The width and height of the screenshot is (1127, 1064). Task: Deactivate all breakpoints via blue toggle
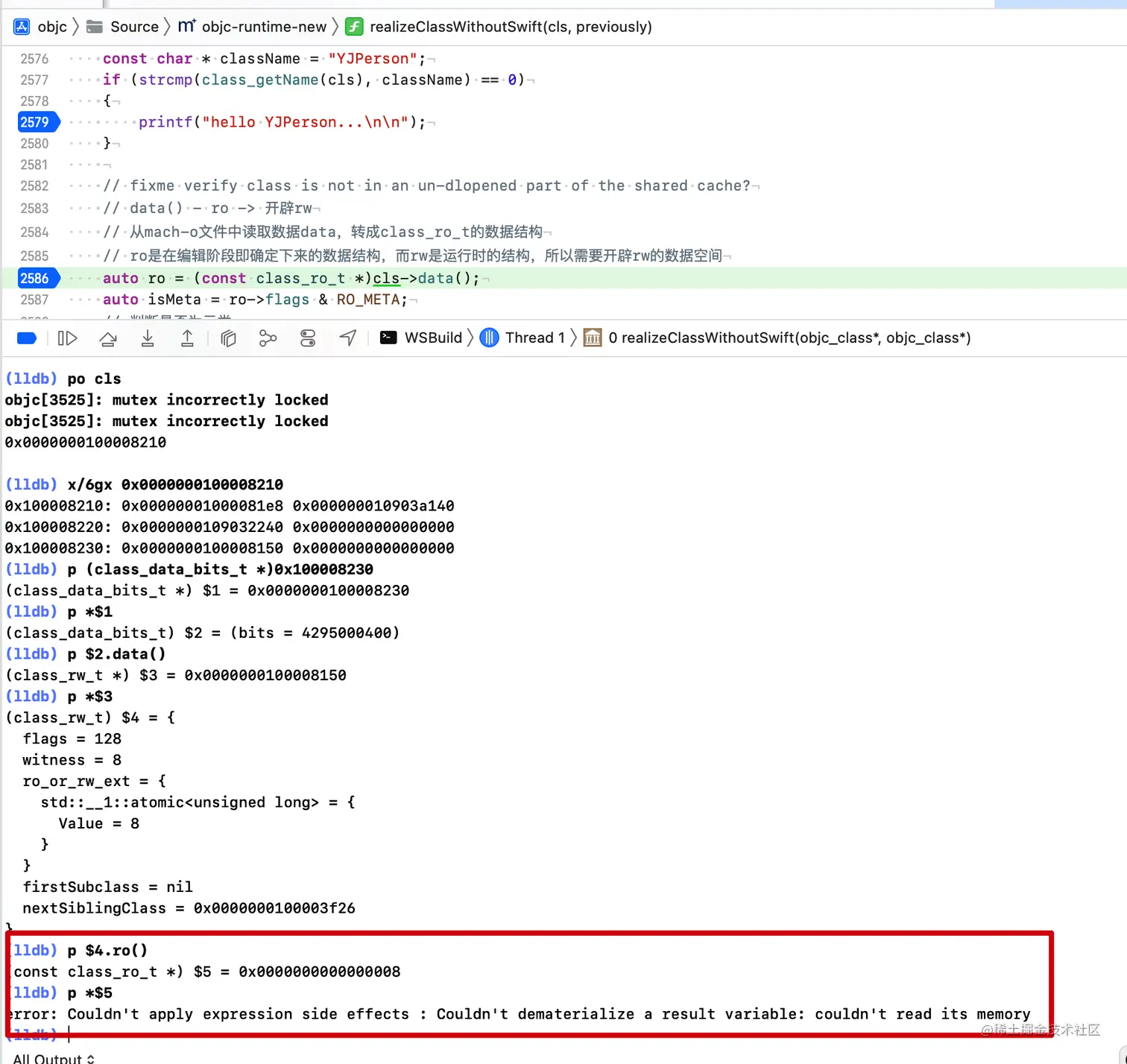pos(27,338)
